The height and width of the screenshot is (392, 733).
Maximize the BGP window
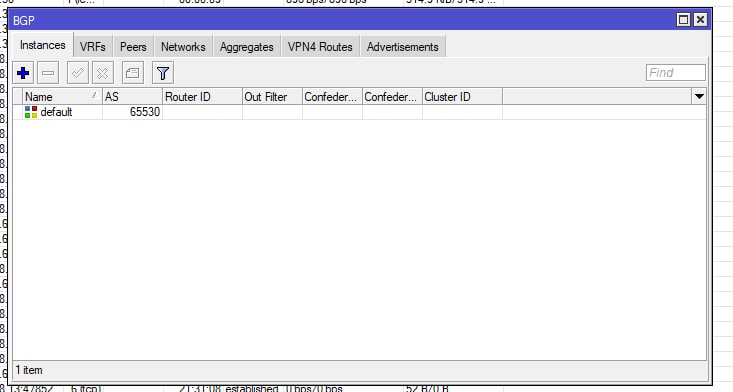(x=683, y=20)
